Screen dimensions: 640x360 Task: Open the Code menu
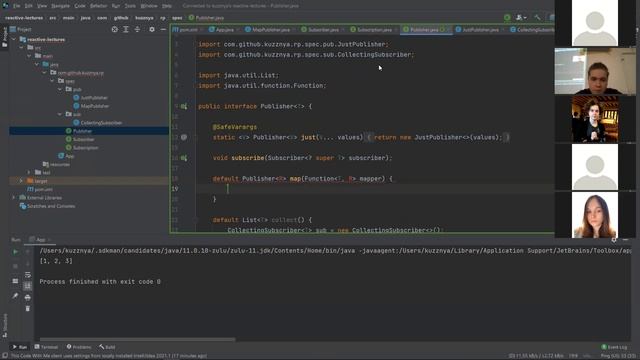pos(80,6)
